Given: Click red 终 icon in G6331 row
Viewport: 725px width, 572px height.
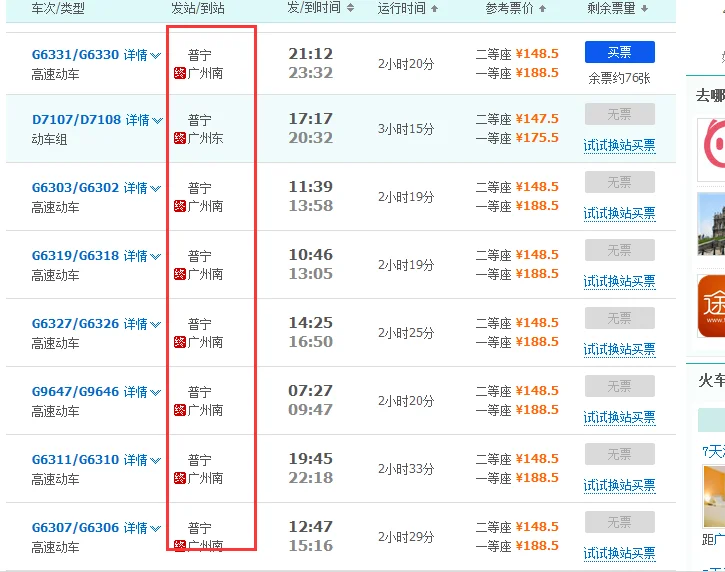Looking at the screenshot, I should coord(180,73).
